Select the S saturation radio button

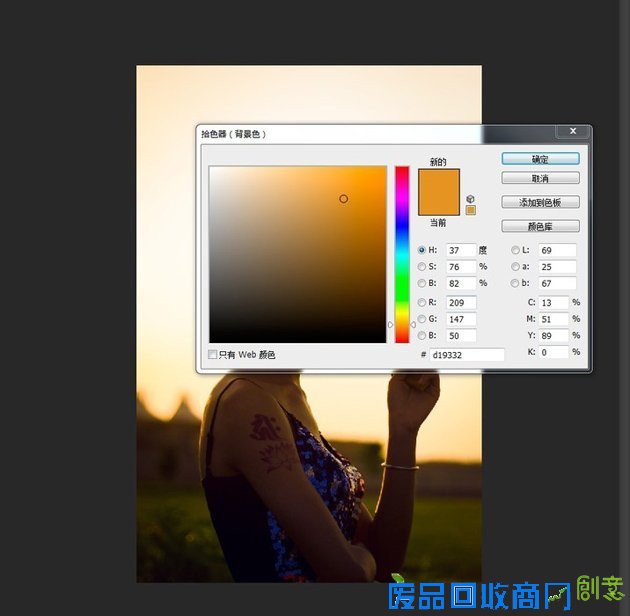pyautogui.click(x=421, y=267)
